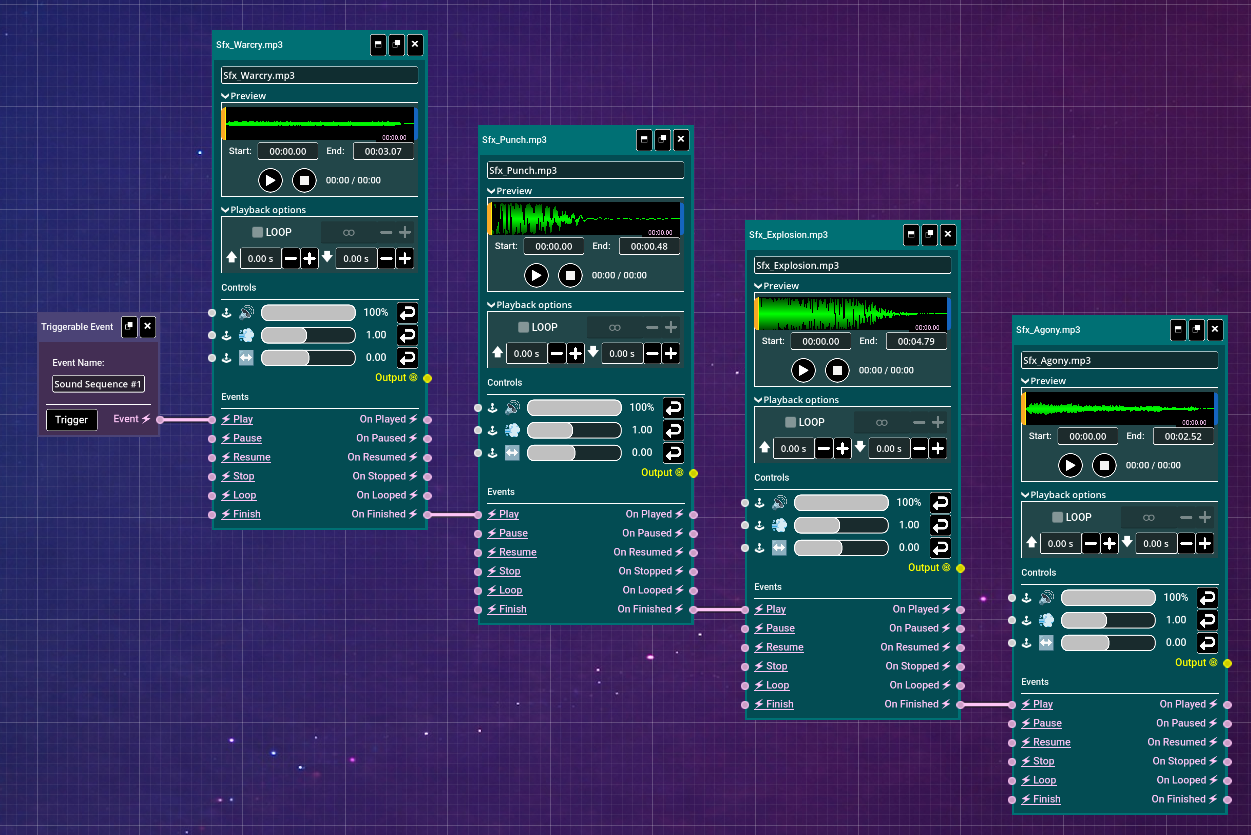Toggle LOOP checkbox on Sfx_Explosion

(791, 422)
